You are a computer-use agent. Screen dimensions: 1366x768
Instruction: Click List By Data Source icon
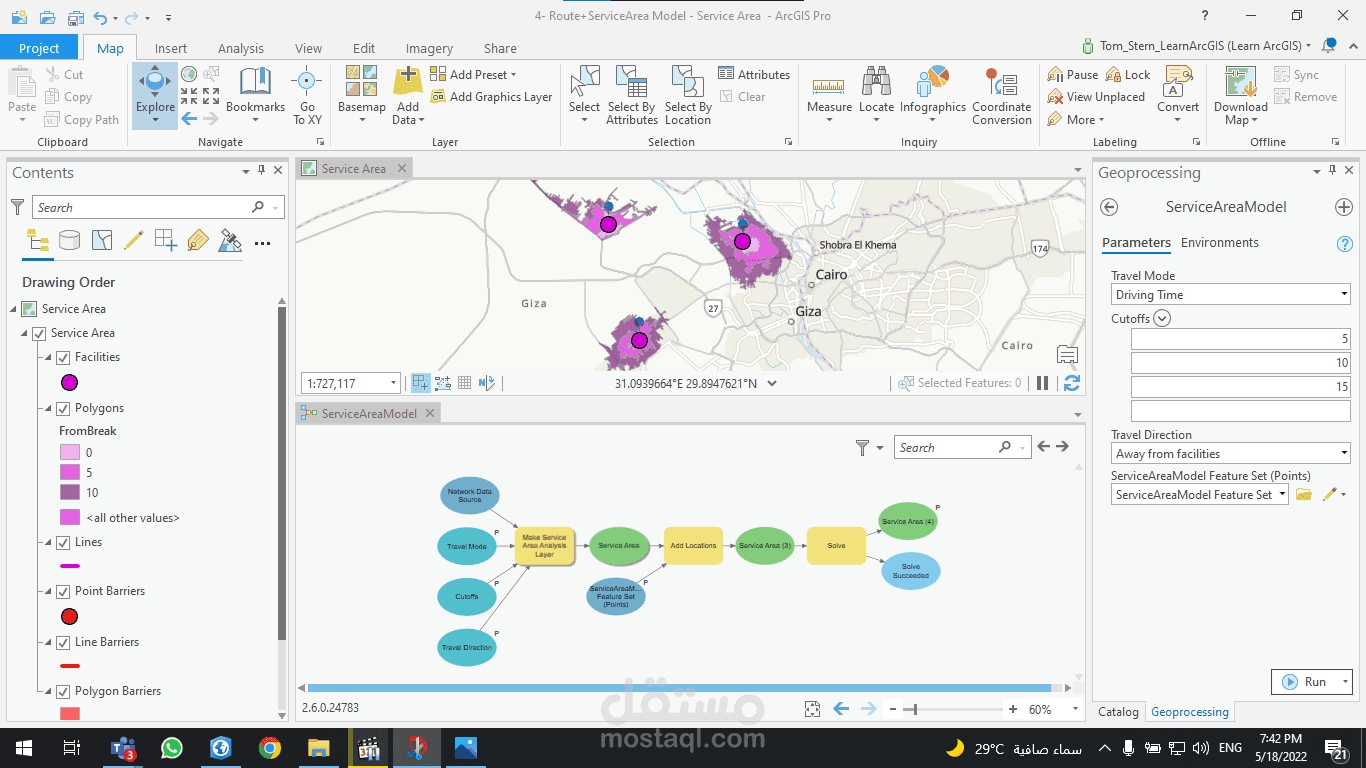pyautogui.click(x=69, y=240)
